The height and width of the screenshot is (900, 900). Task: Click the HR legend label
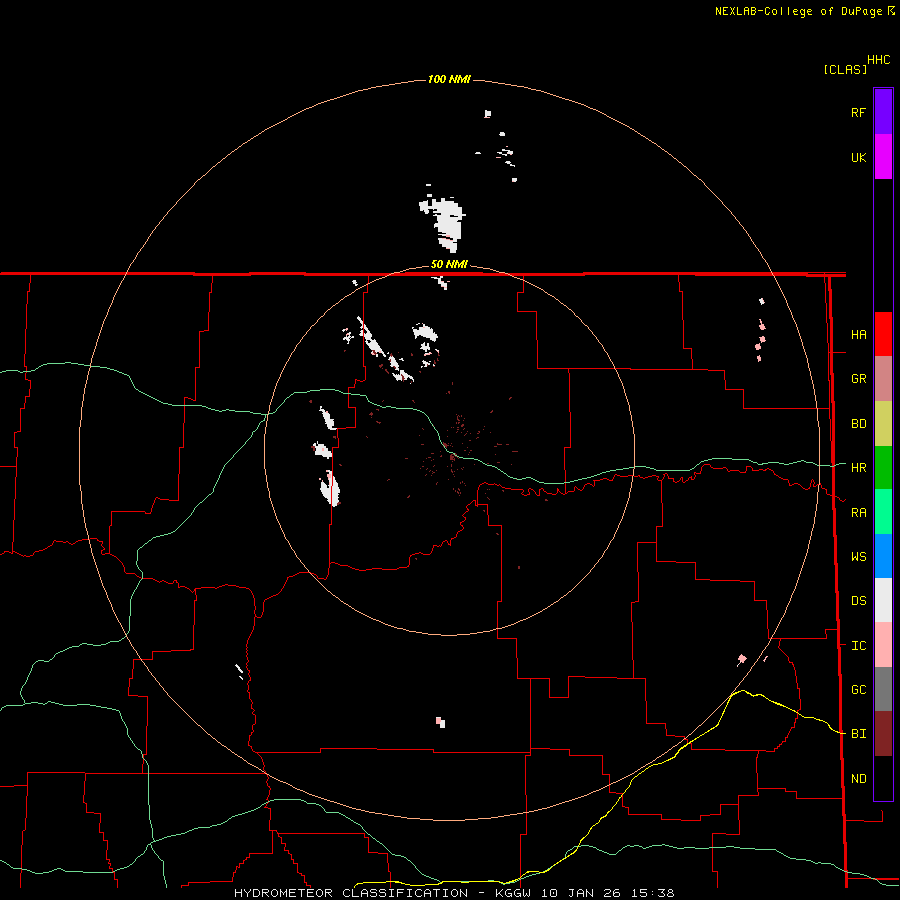pos(858,468)
